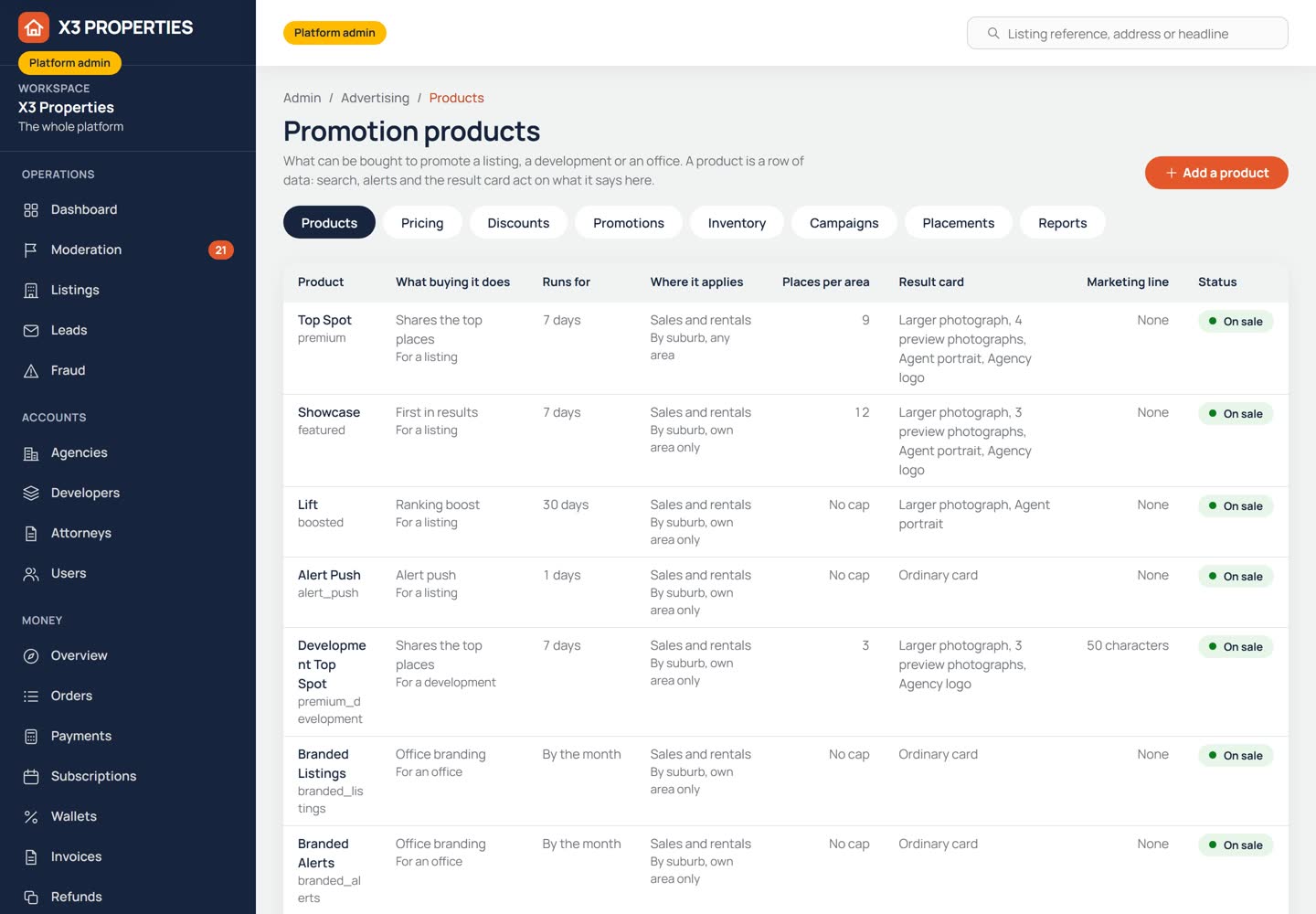Viewport: 1316px width, 914px height.
Task: Click the Moderation count badge 21
Action: point(221,250)
